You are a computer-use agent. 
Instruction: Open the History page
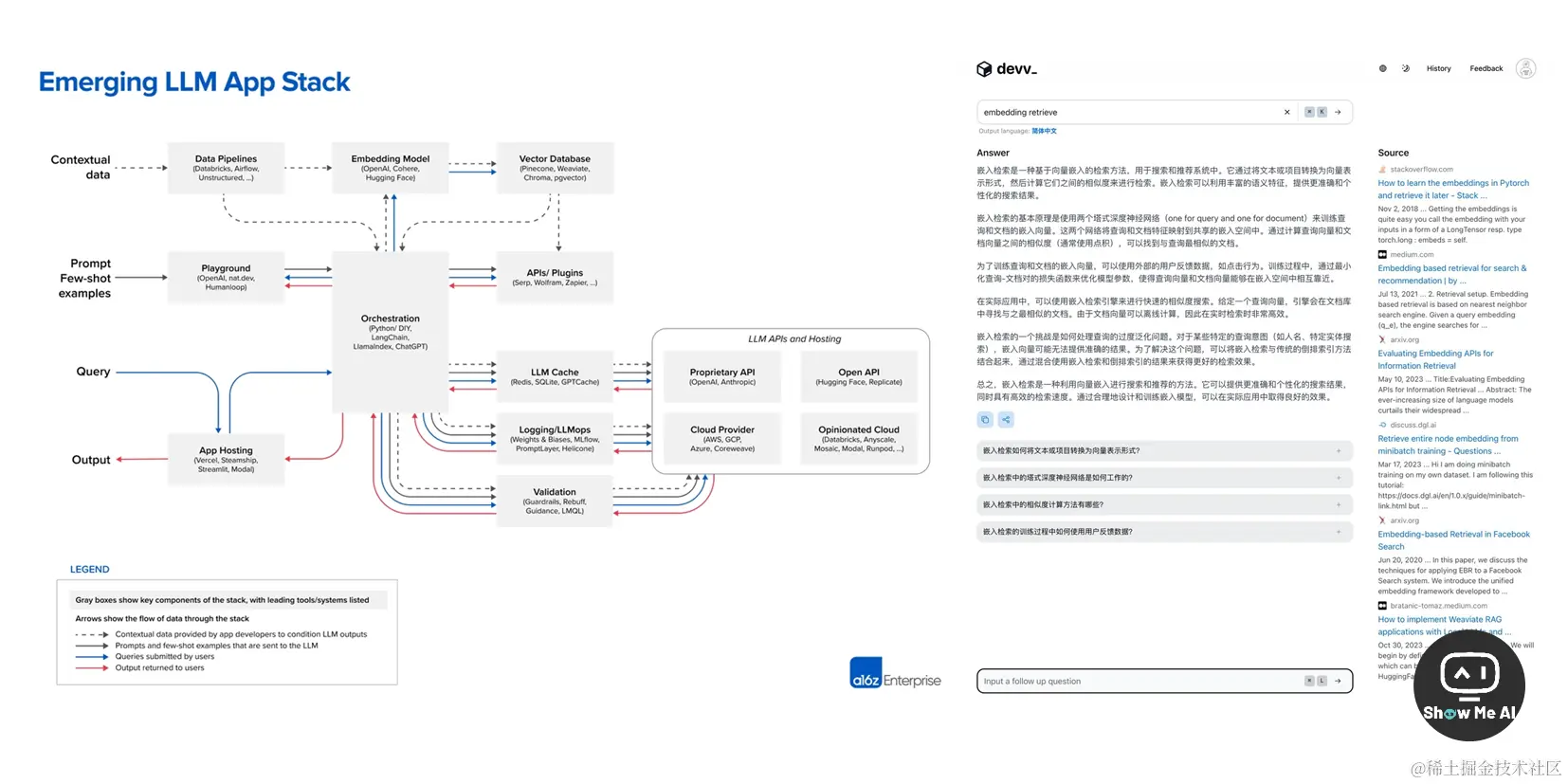pyautogui.click(x=1438, y=68)
